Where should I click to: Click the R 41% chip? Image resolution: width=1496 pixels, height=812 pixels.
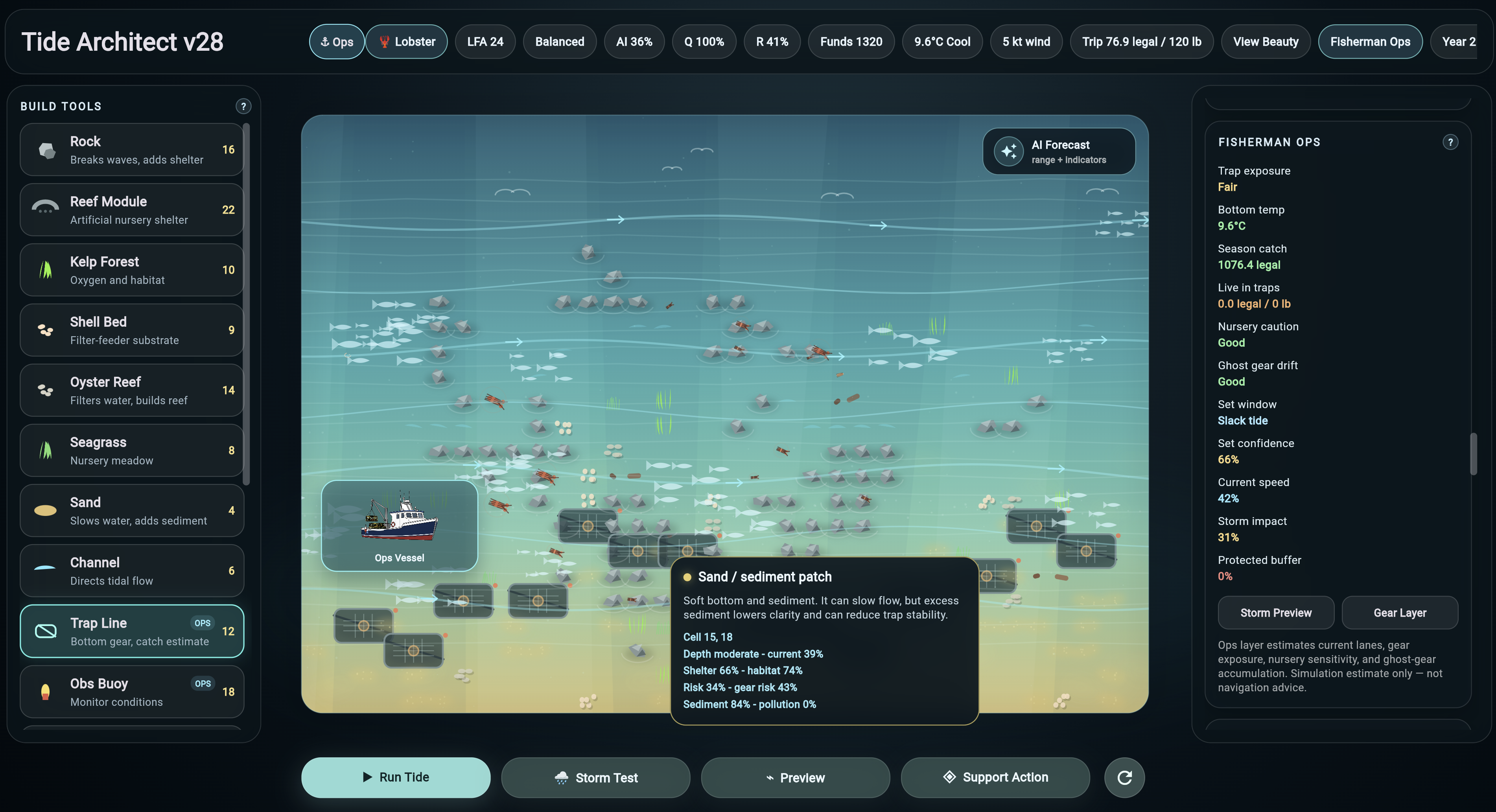[x=772, y=42]
